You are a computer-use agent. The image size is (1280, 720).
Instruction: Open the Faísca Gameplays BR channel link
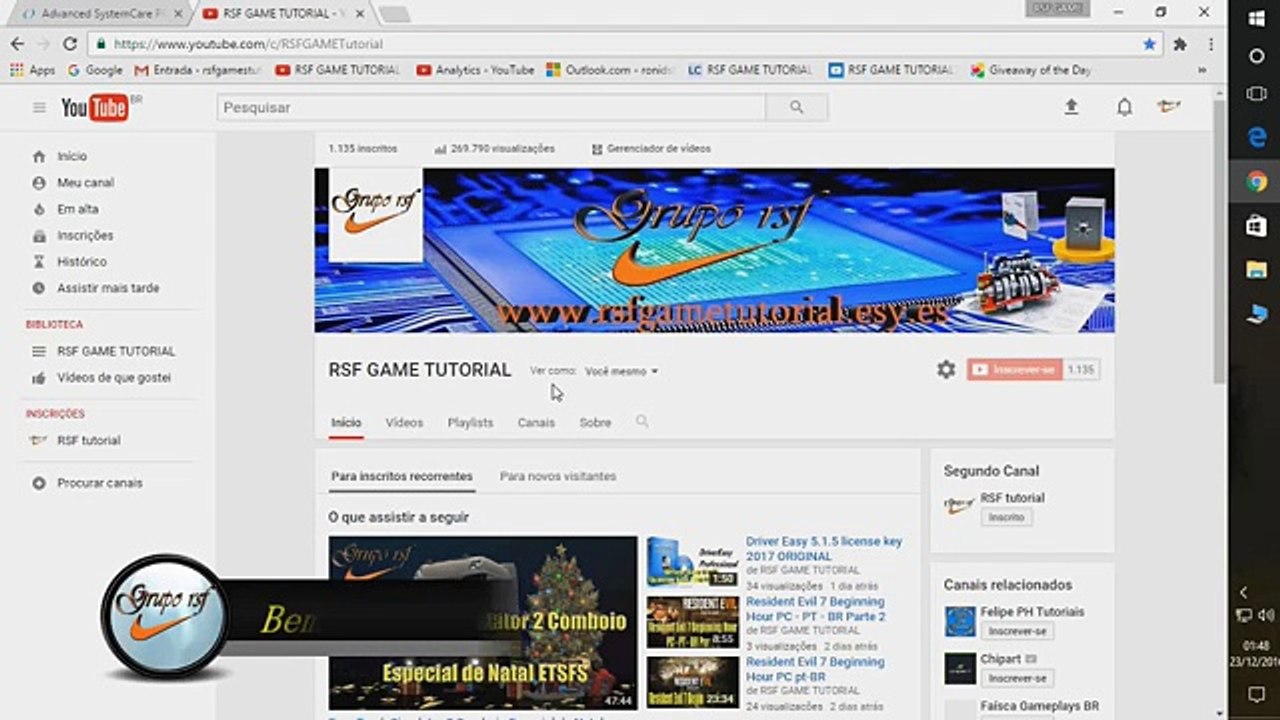1040,706
